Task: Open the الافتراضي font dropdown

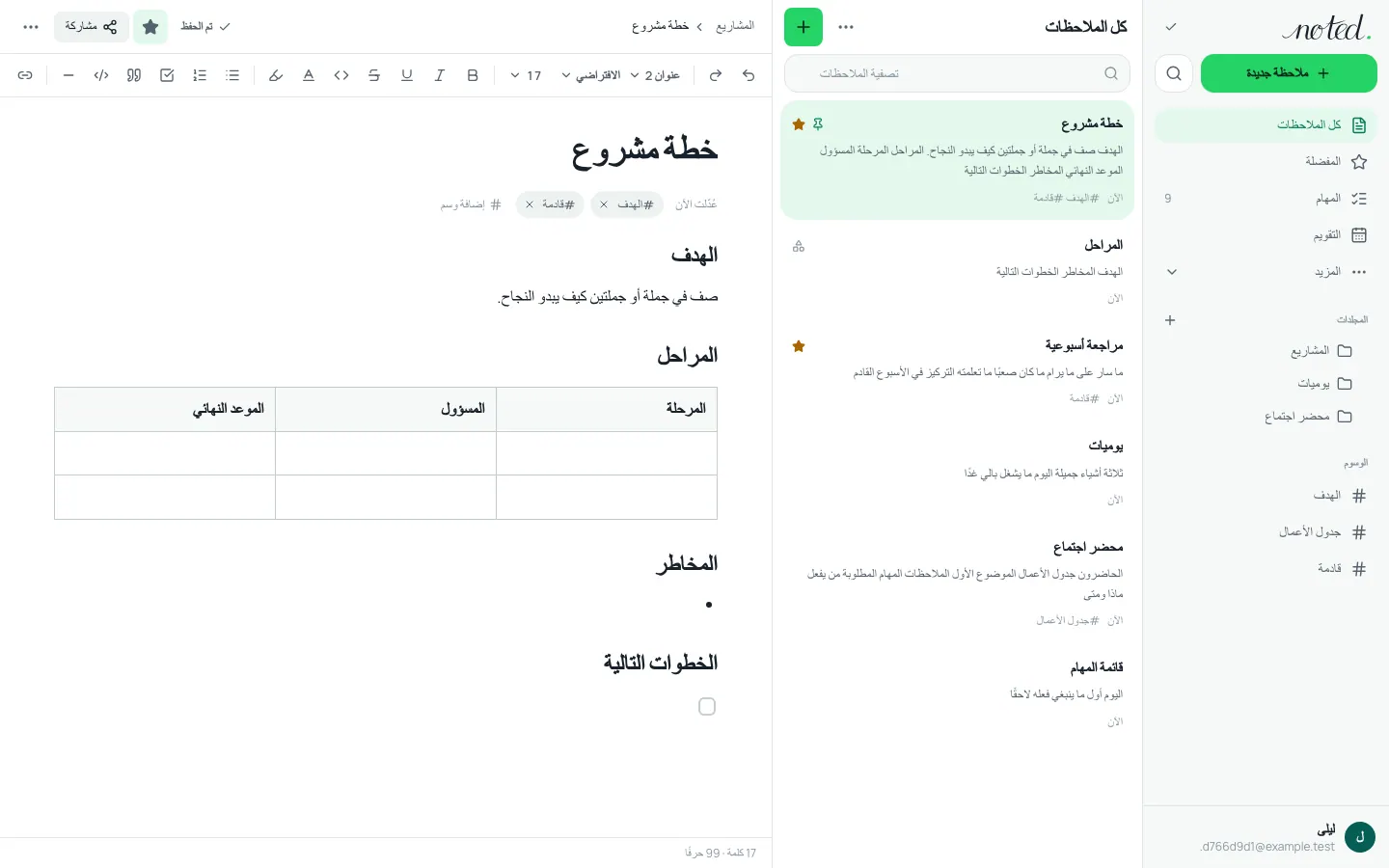Action: (x=591, y=75)
